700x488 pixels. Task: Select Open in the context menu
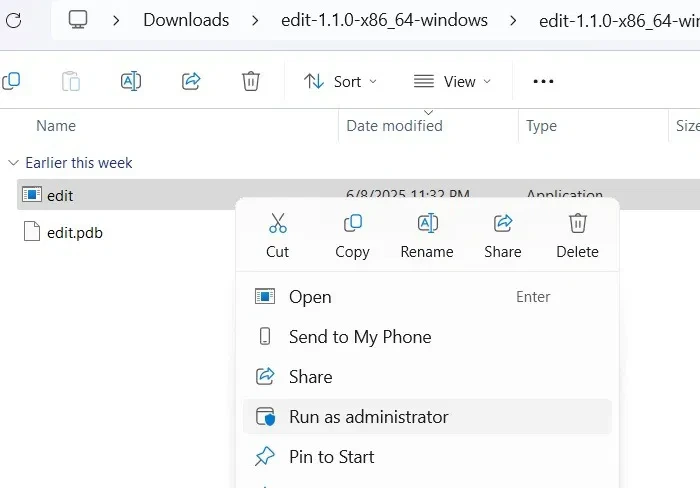tap(310, 297)
